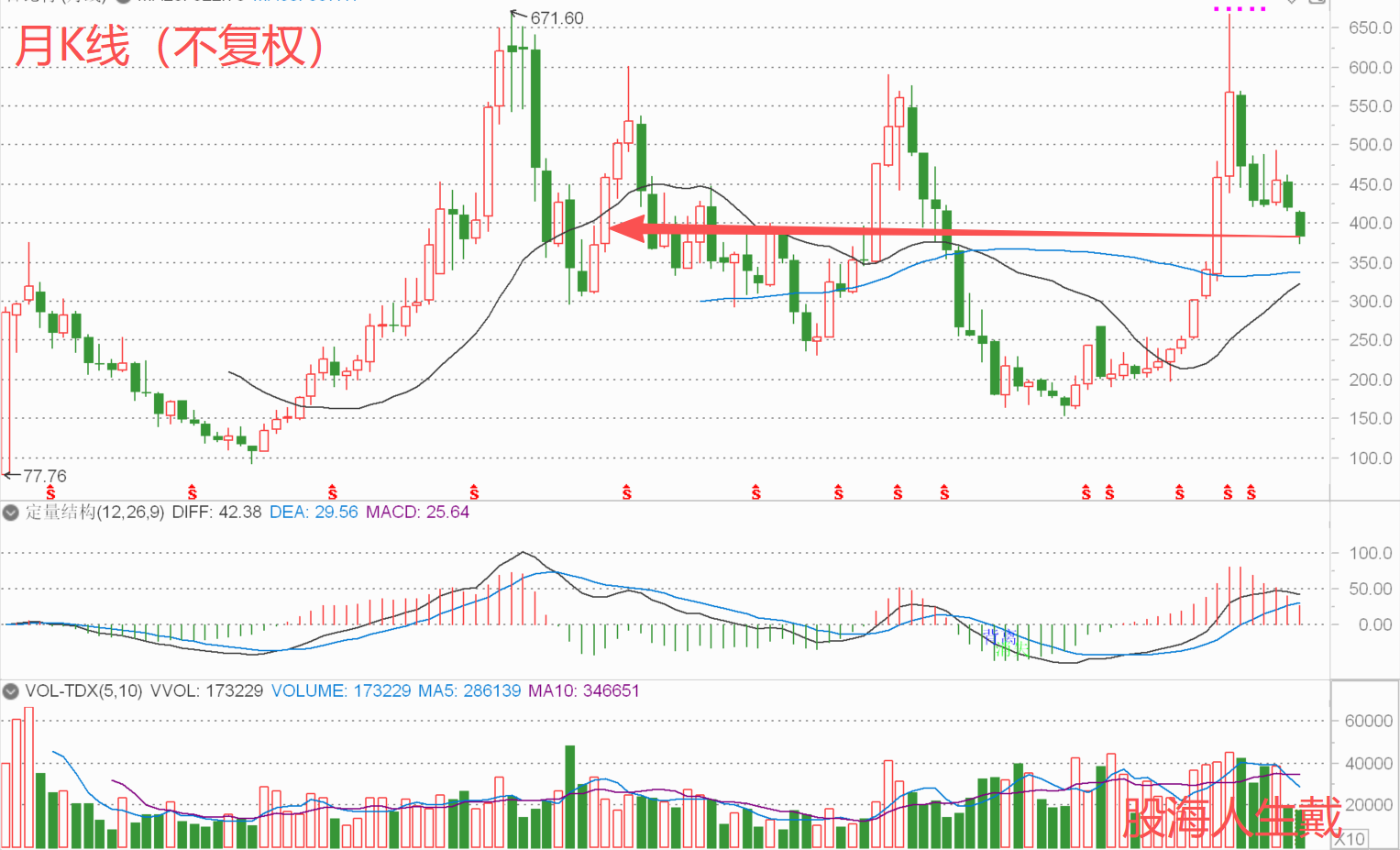Viewport: 1400px width, 850px height.
Task: Click the 200.0 price axis label
Action: [1370, 380]
